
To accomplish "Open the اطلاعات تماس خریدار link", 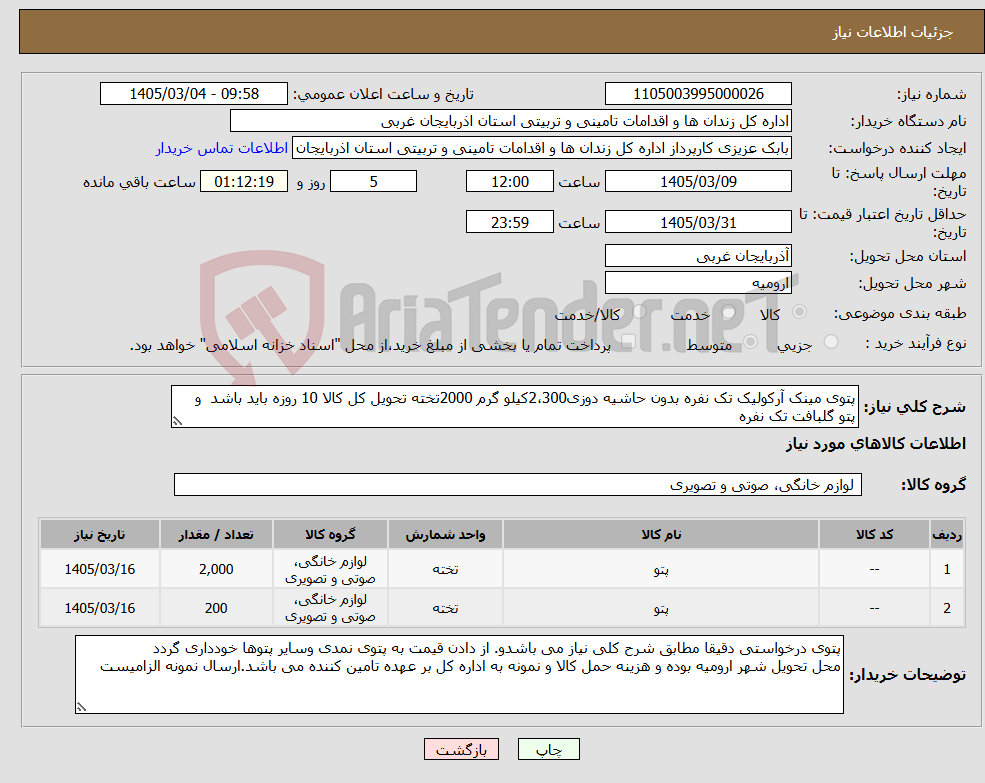I will point(222,148).
